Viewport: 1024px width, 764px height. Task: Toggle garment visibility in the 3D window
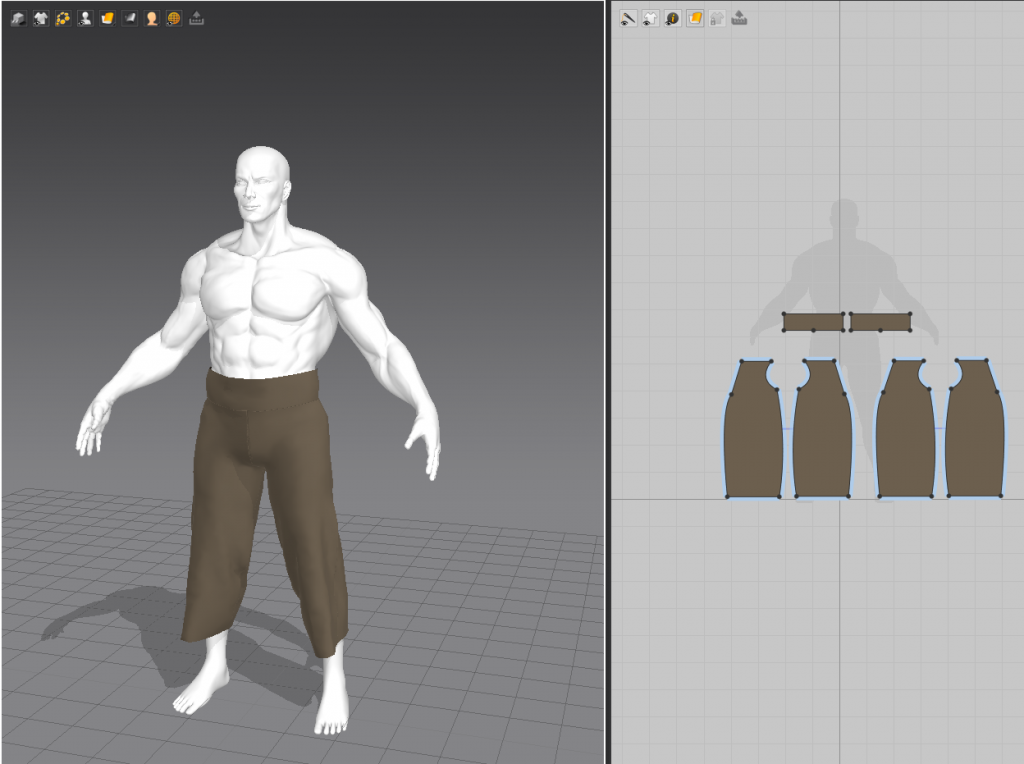(x=40, y=18)
